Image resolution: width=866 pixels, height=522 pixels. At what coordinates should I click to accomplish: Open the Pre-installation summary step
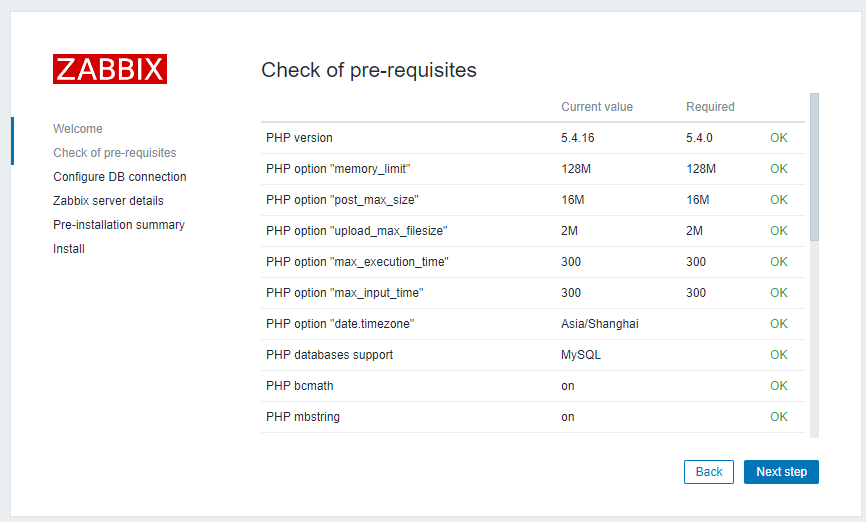click(118, 225)
